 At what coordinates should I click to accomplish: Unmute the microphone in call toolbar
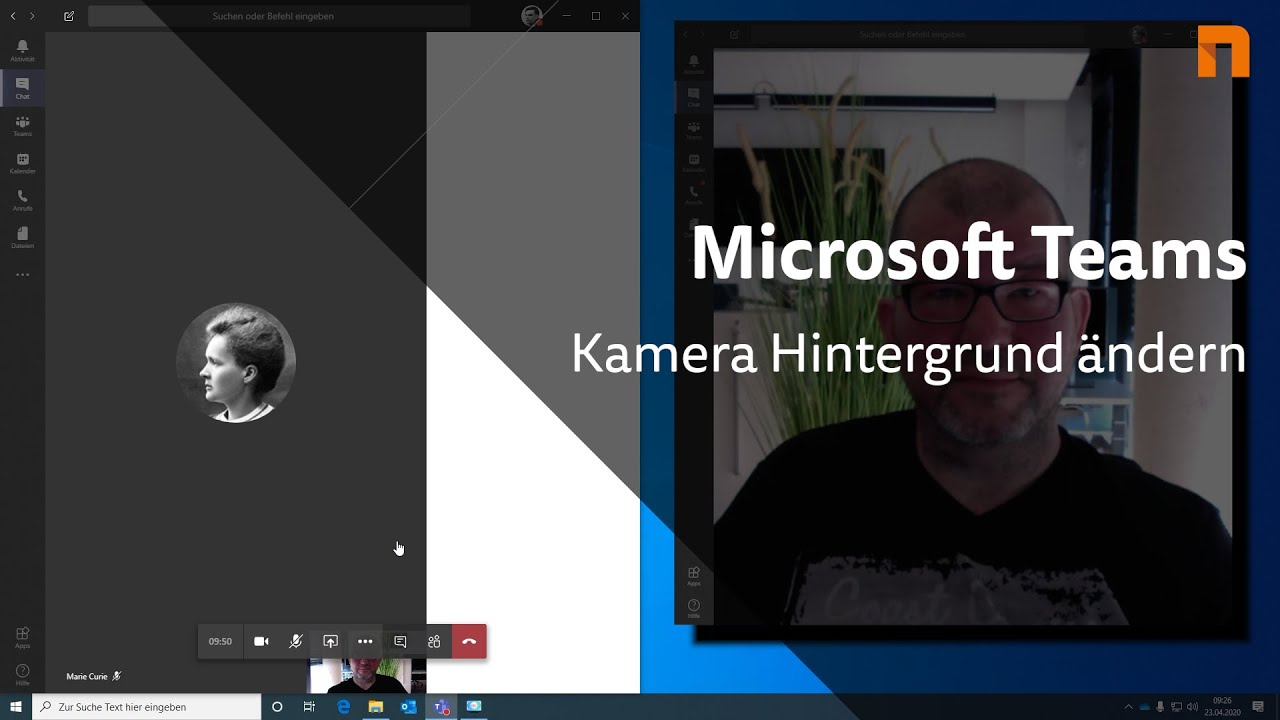(x=296, y=642)
